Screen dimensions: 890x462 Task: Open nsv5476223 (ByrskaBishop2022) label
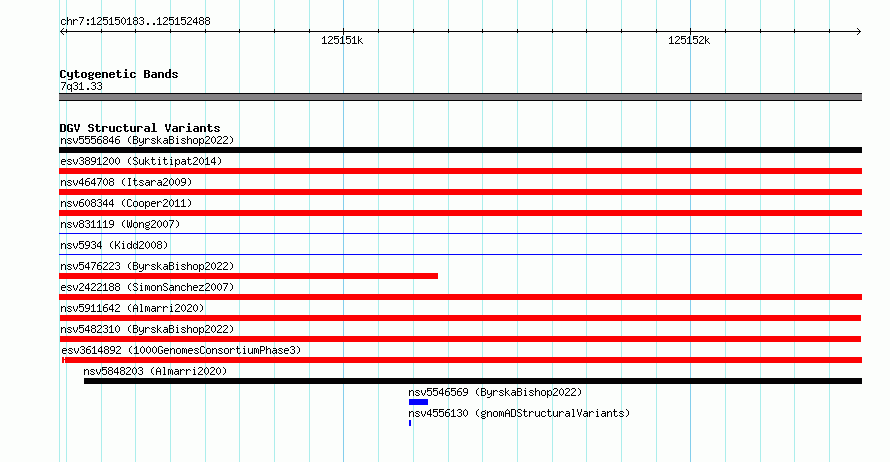click(x=147, y=266)
